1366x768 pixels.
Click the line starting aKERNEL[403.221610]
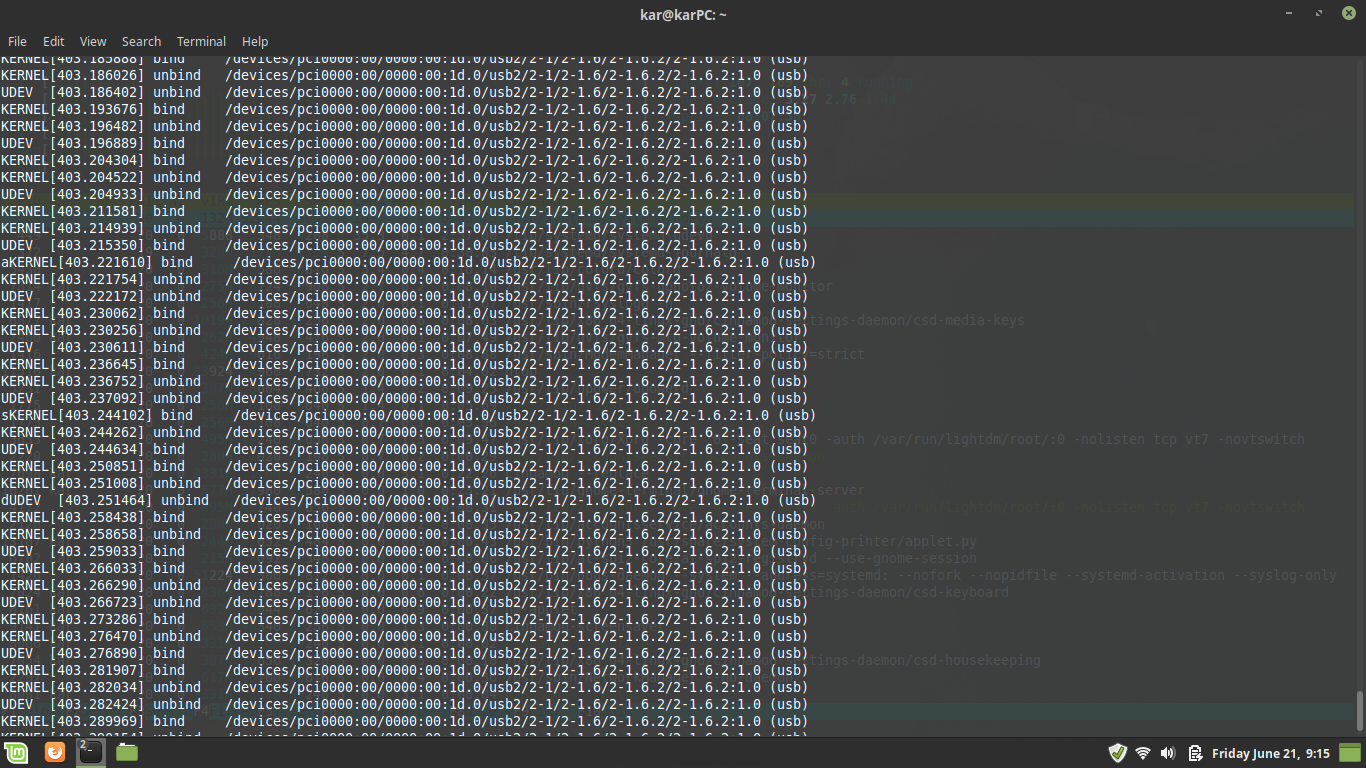click(408, 262)
